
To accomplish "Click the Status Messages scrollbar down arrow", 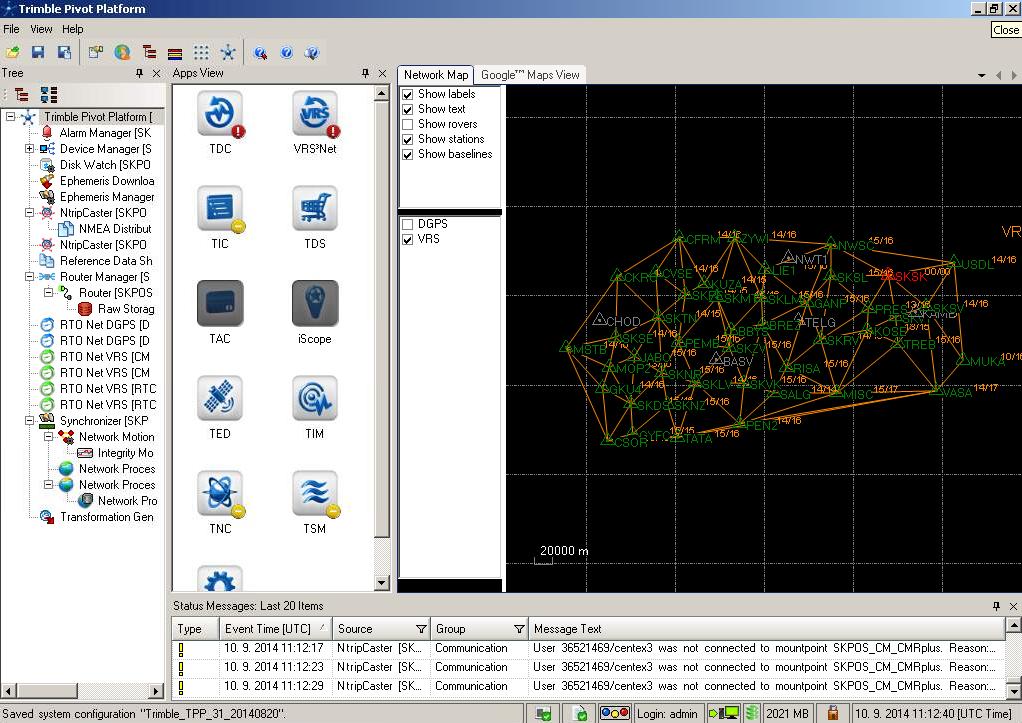I will tap(1014, 690).
